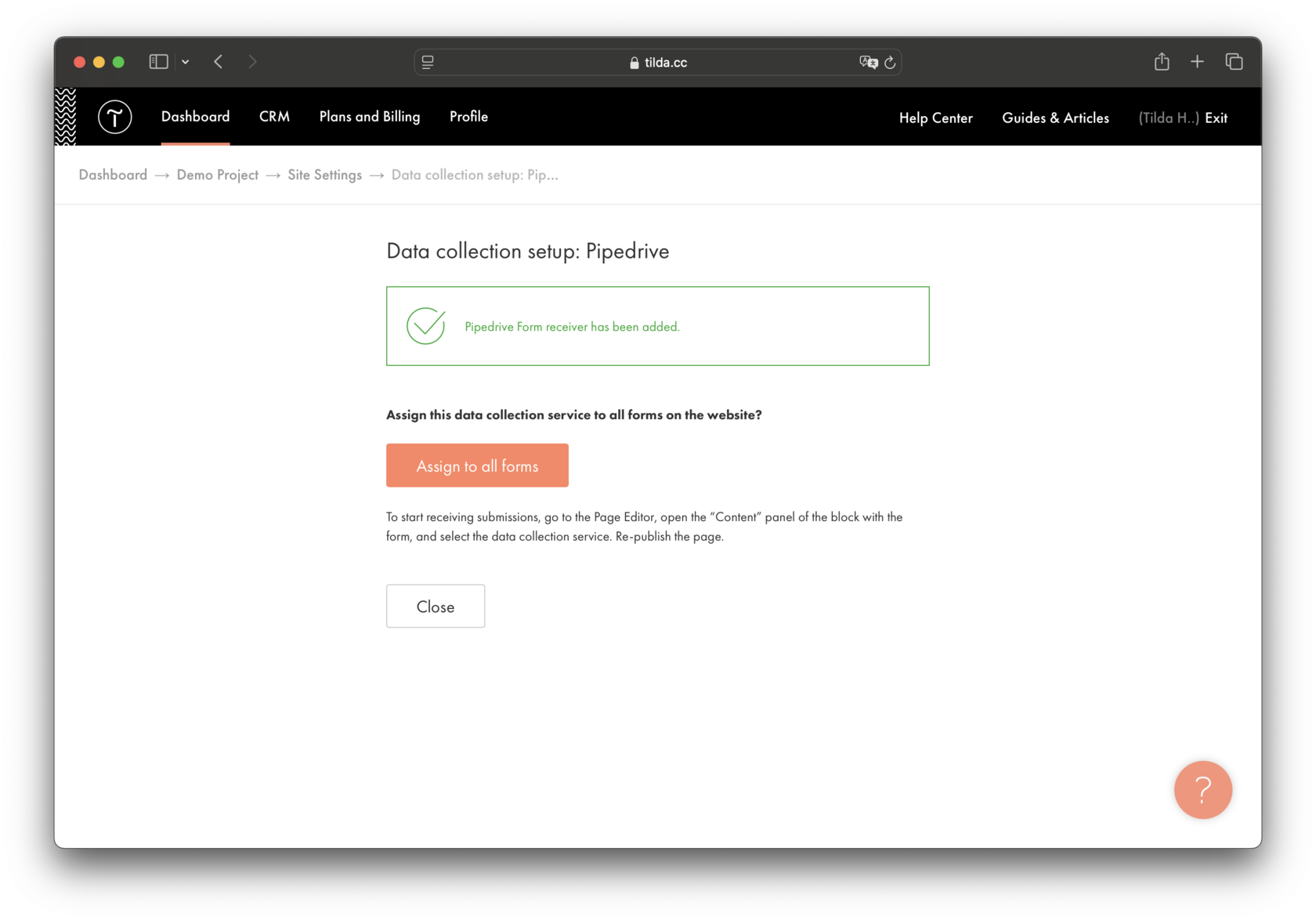The width and height of the screenshot is (1316, 920).
Task: Click the green success checkmark icon
Action: coord(426,325)
